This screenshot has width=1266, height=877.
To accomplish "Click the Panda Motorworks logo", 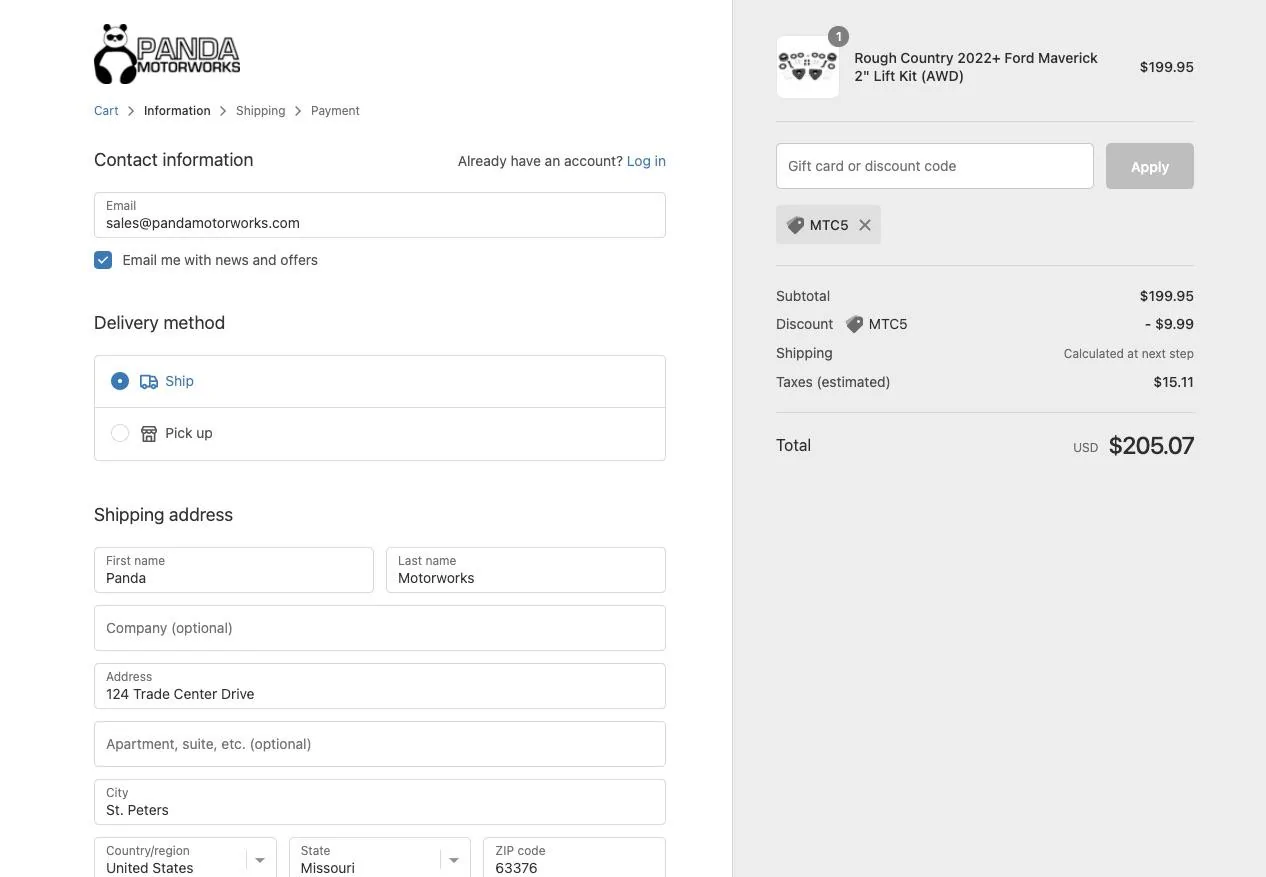I will click(x=167, y=54).
